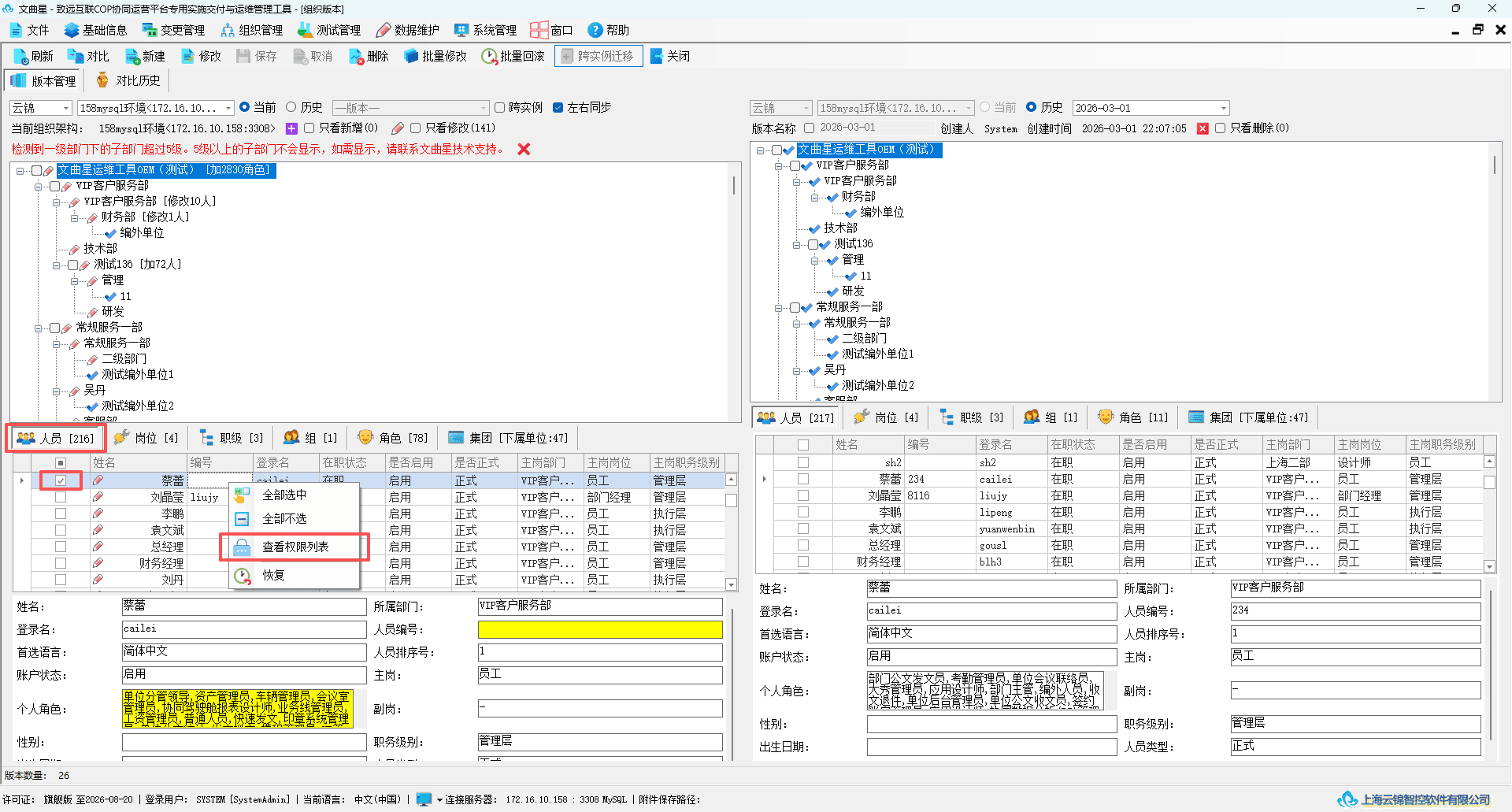This screenshot has width=1512, height=812.
Task: Click the purple plus icon beside 只看新增
Action: (x=291, y=128)
